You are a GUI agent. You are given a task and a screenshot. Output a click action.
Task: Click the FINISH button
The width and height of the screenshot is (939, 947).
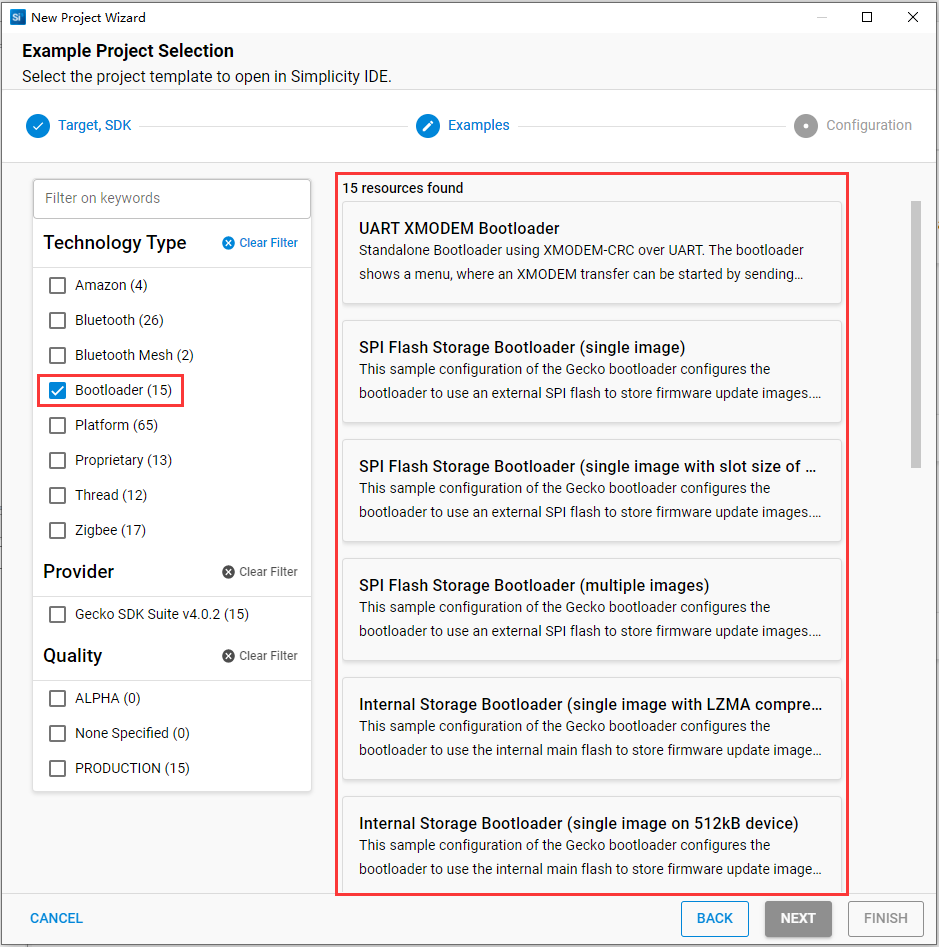pyautogui.click(x=885, y=919)
